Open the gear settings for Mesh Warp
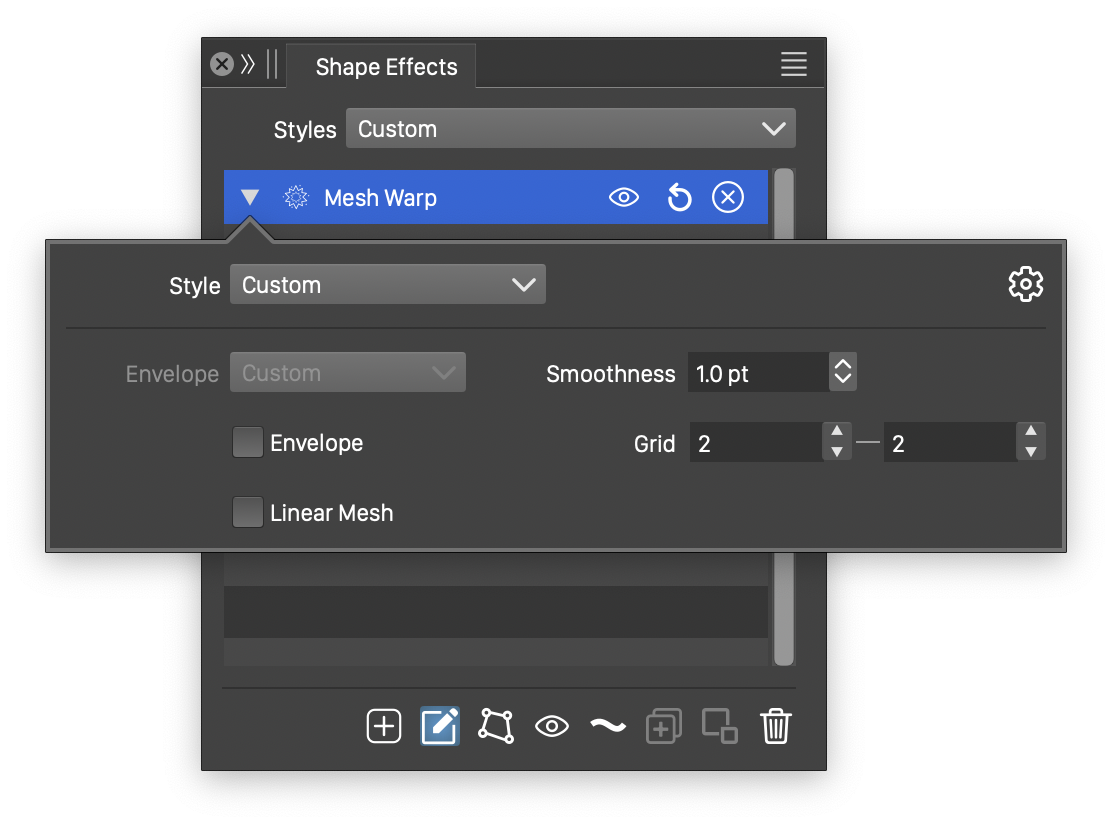 [x=1025, y=285]
